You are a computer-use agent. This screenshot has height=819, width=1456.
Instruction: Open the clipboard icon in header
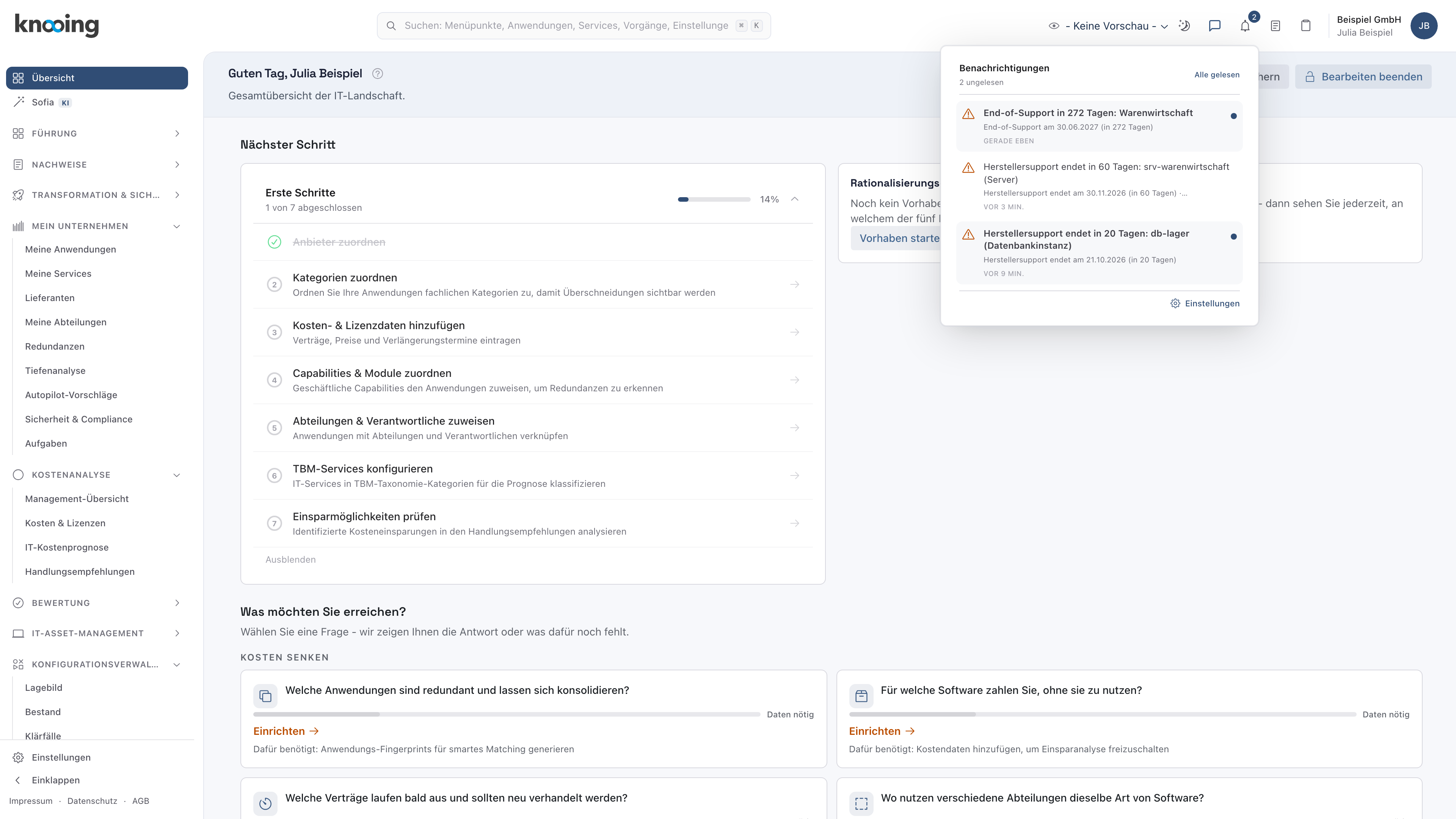coord(1305,25)
